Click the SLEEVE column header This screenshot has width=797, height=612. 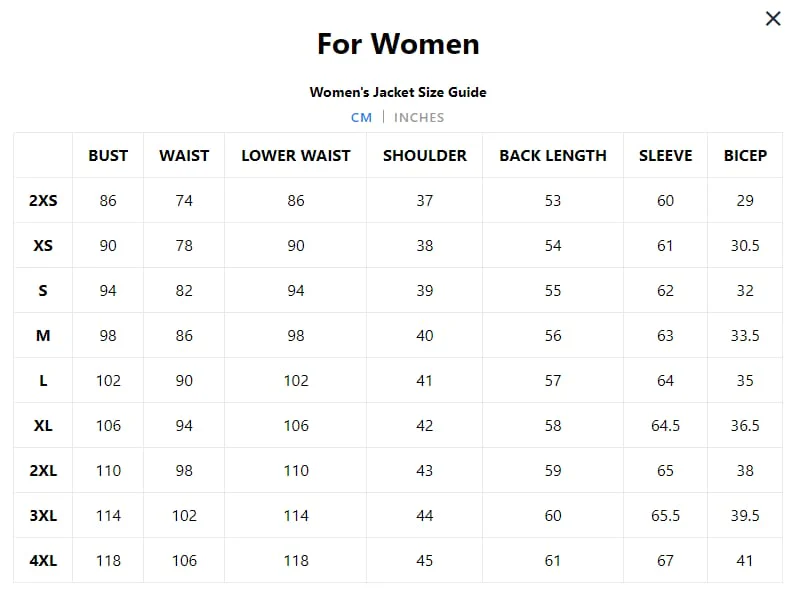click(x=665, y=155)
